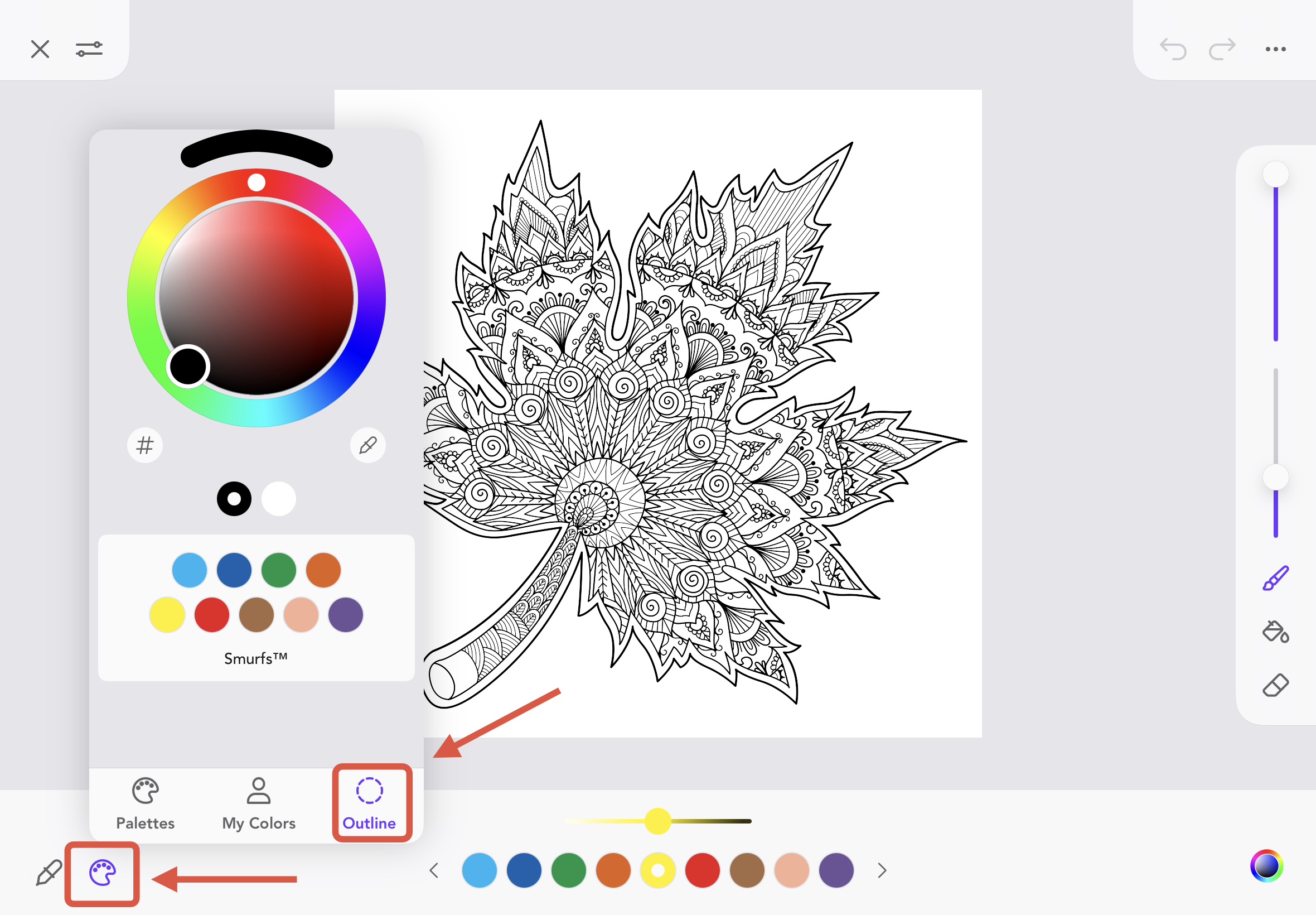Viewport: 1316px width, 915px height.
Task: Pick orange in the Smurfs palette
Action: (323, 570)
